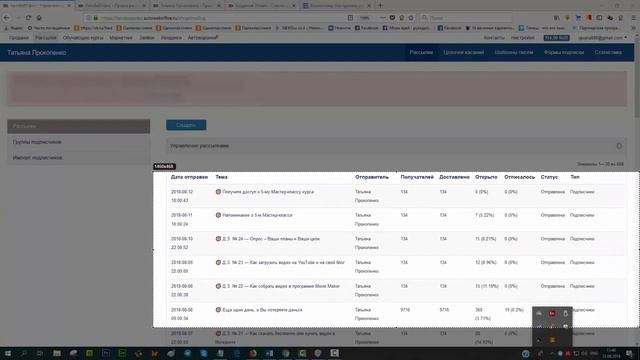Select Импорт подписчиков in the sidebar
The height and width of the screenshot is (360, 640).
tap(79, 158)
